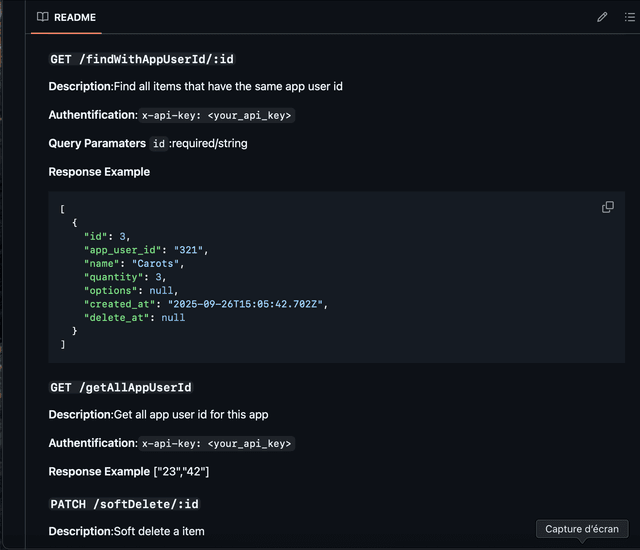
Task: Click the pencil icon to edit README
Action: coord(602,17)
